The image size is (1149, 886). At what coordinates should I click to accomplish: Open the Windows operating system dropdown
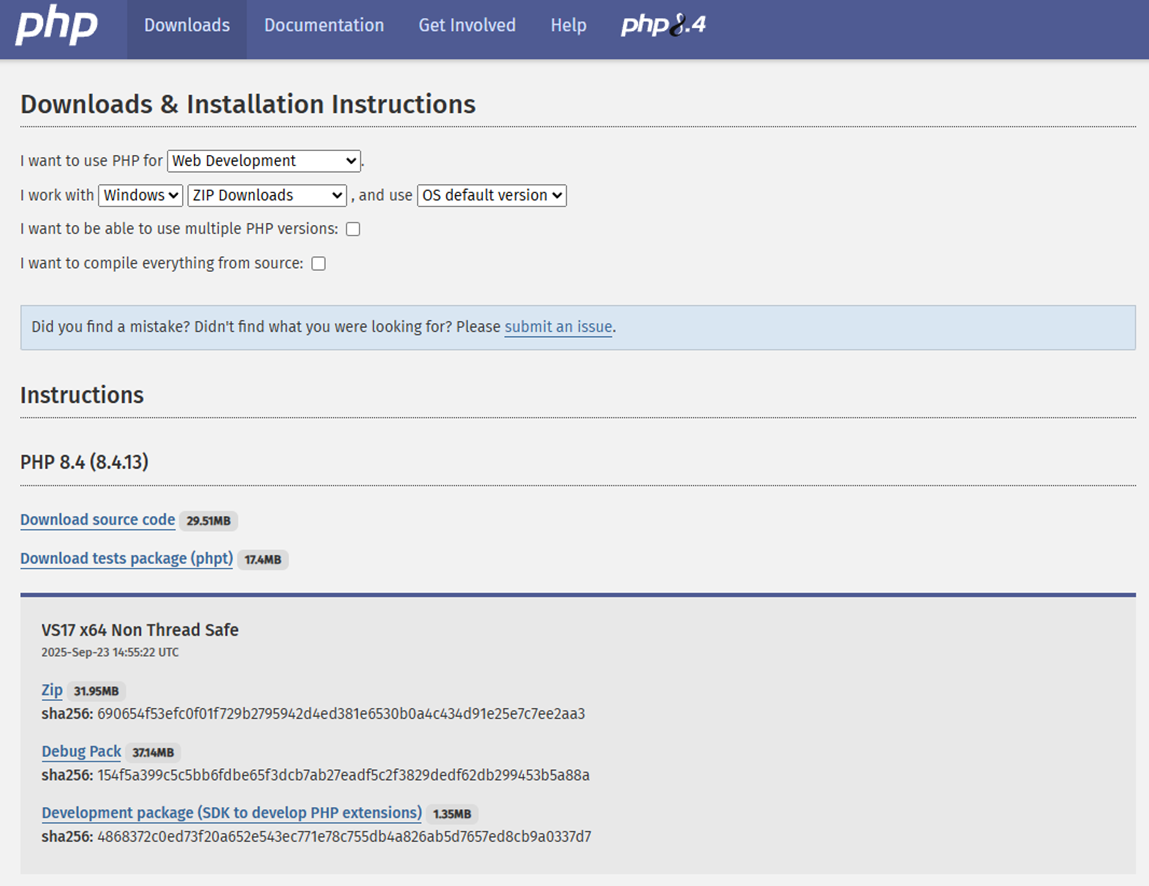(141, 196)
